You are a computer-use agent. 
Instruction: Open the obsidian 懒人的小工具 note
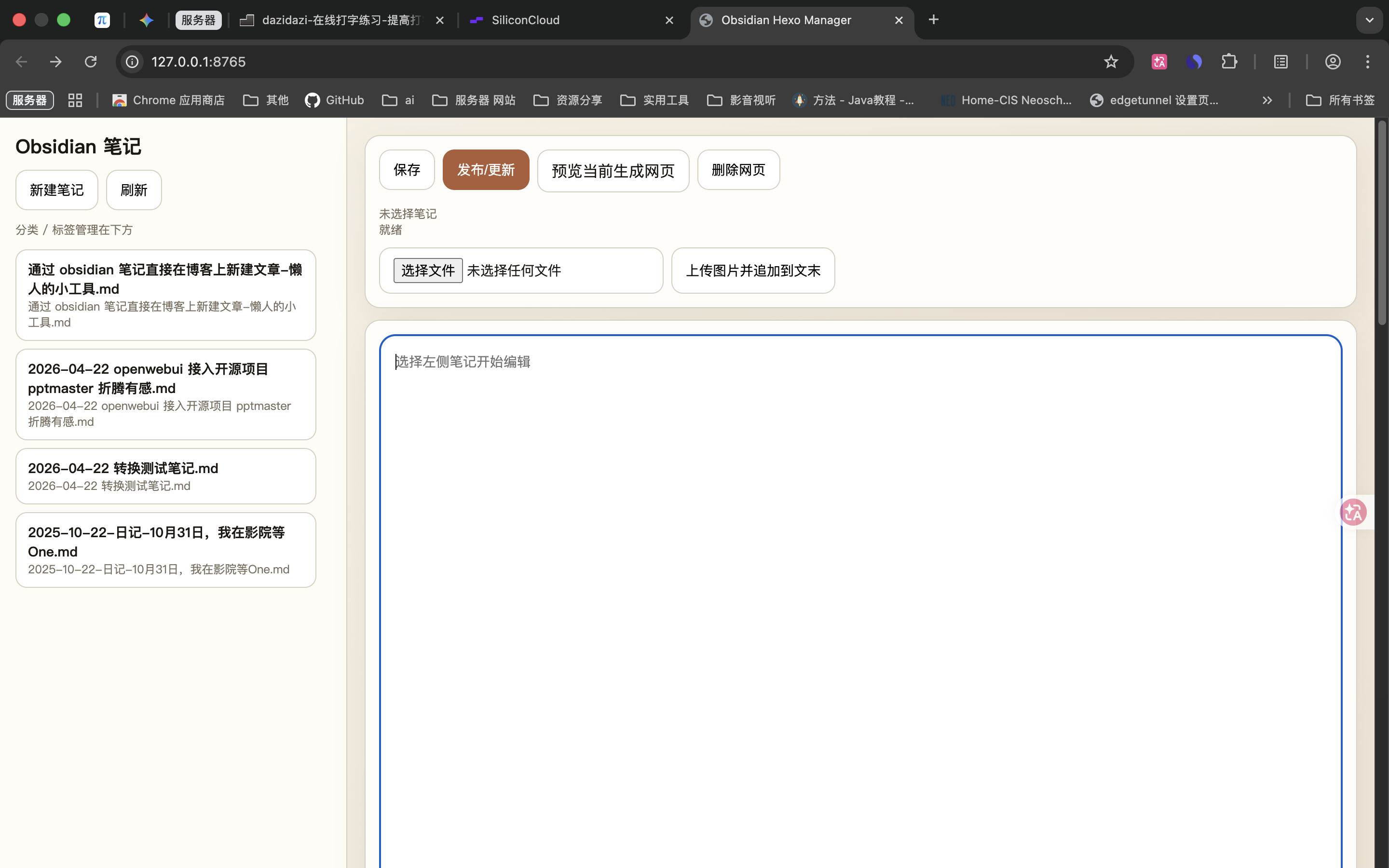[166, 295]
